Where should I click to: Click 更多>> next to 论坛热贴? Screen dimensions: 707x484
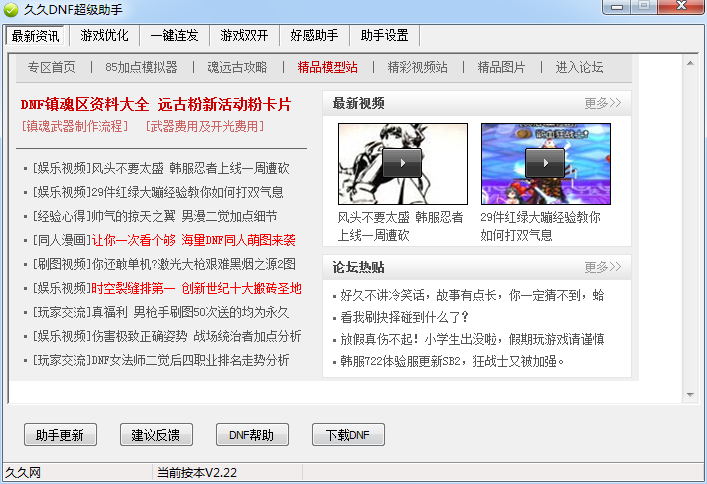[603, 267]
